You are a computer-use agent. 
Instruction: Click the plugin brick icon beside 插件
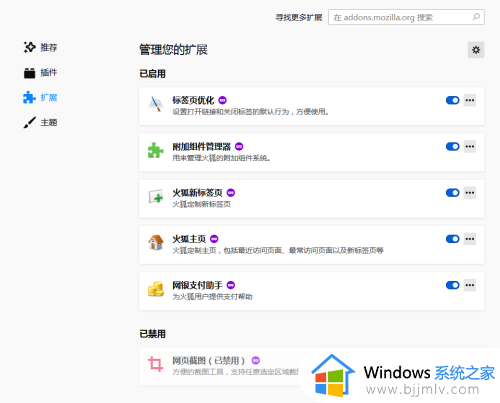[x=29, y=73]
